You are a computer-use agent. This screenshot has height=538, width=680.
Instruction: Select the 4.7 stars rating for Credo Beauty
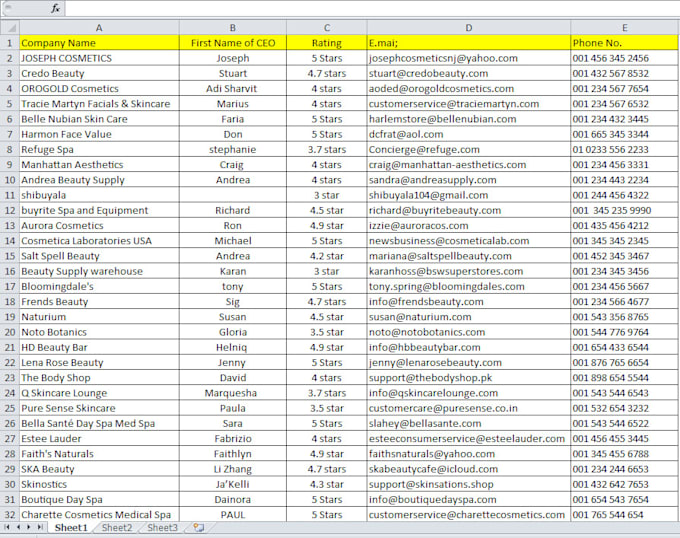pyautogui.click(x=327, y=73)
